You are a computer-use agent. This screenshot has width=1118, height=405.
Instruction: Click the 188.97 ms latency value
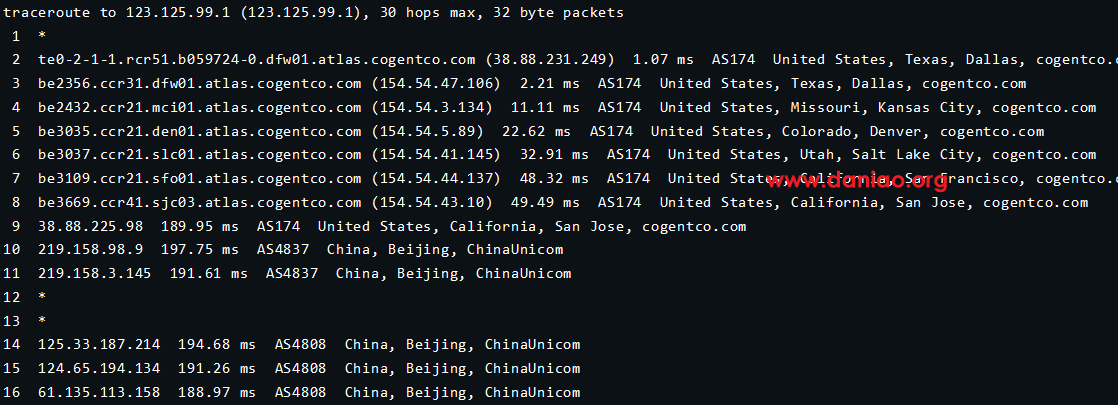point(217,392)
